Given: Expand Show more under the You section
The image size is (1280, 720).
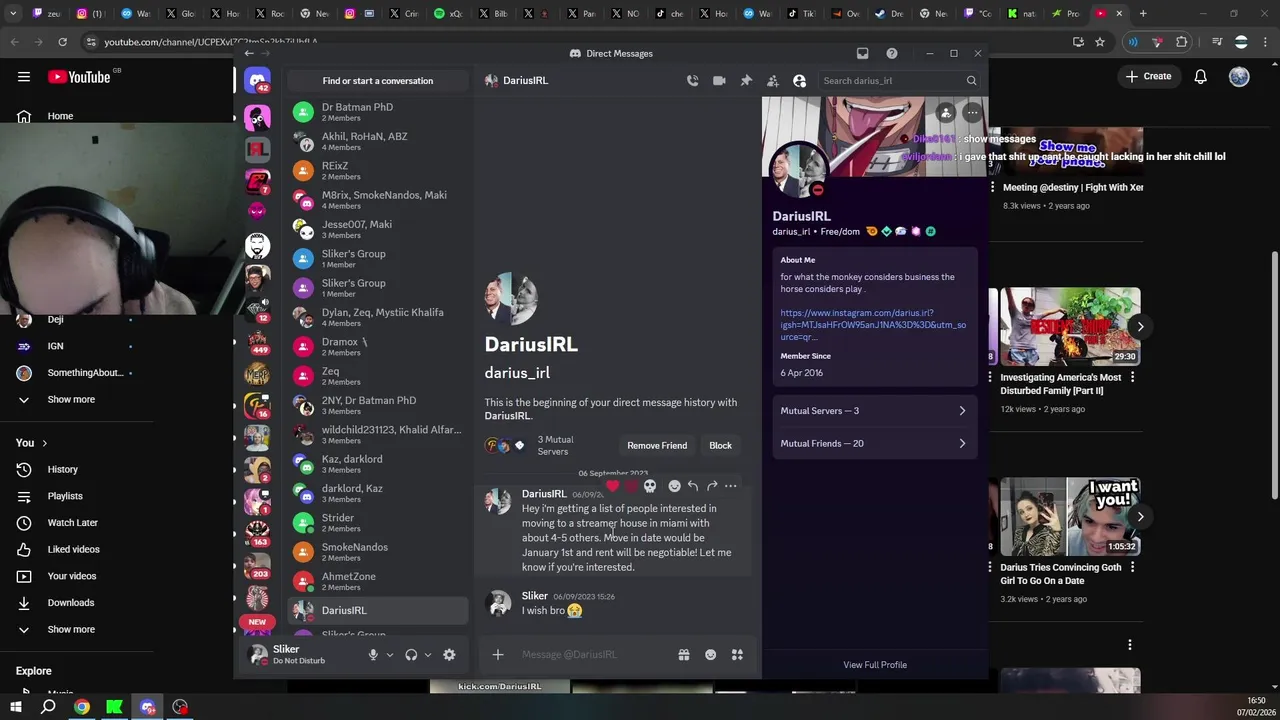Looking at the screenshot, I should tap(70, 630).
